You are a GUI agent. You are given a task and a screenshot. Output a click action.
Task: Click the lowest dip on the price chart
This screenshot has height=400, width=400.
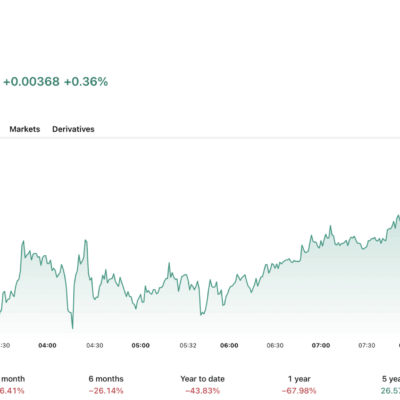click(x=72, y=328)
